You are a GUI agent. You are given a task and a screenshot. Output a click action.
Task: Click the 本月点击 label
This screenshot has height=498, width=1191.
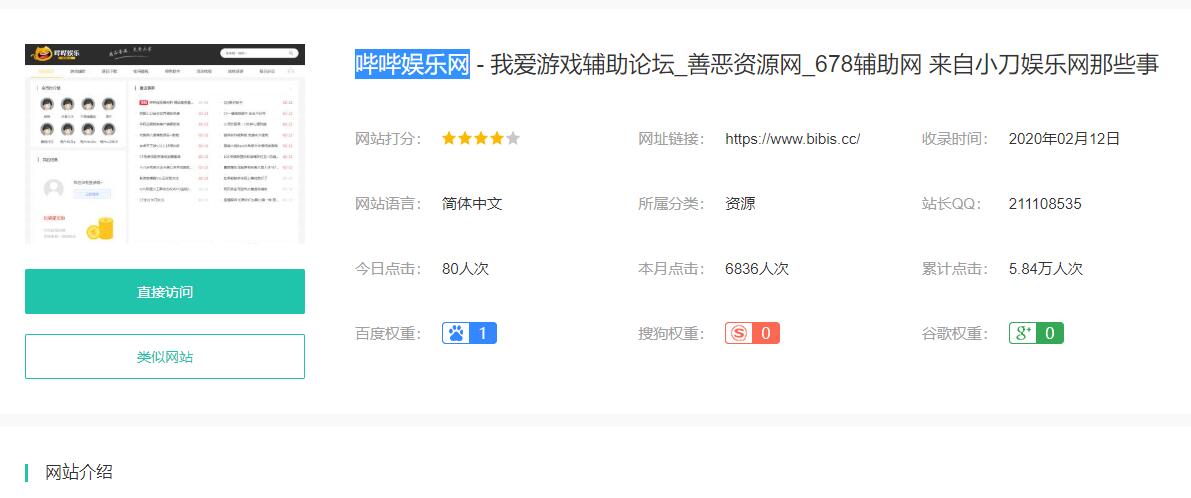tap(671, 269)
